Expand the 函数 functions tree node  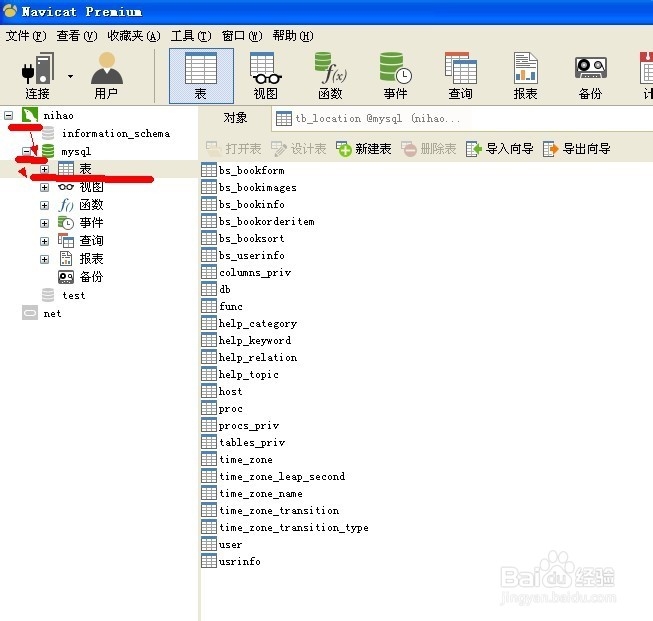pos(45,205)
